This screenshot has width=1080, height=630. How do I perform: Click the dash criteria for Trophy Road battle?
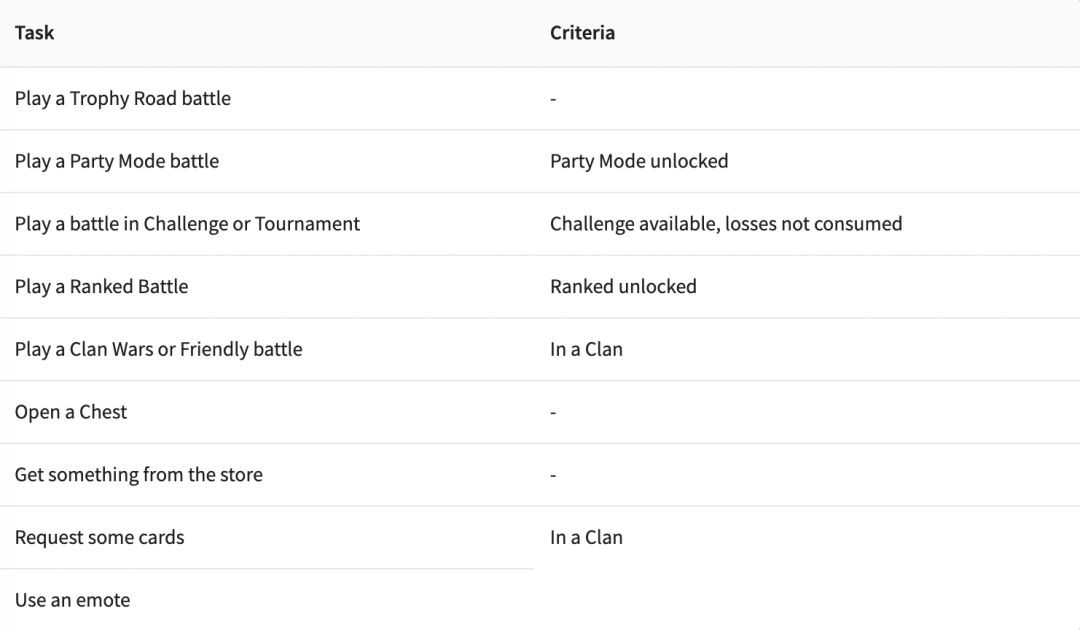pos(553,99)
